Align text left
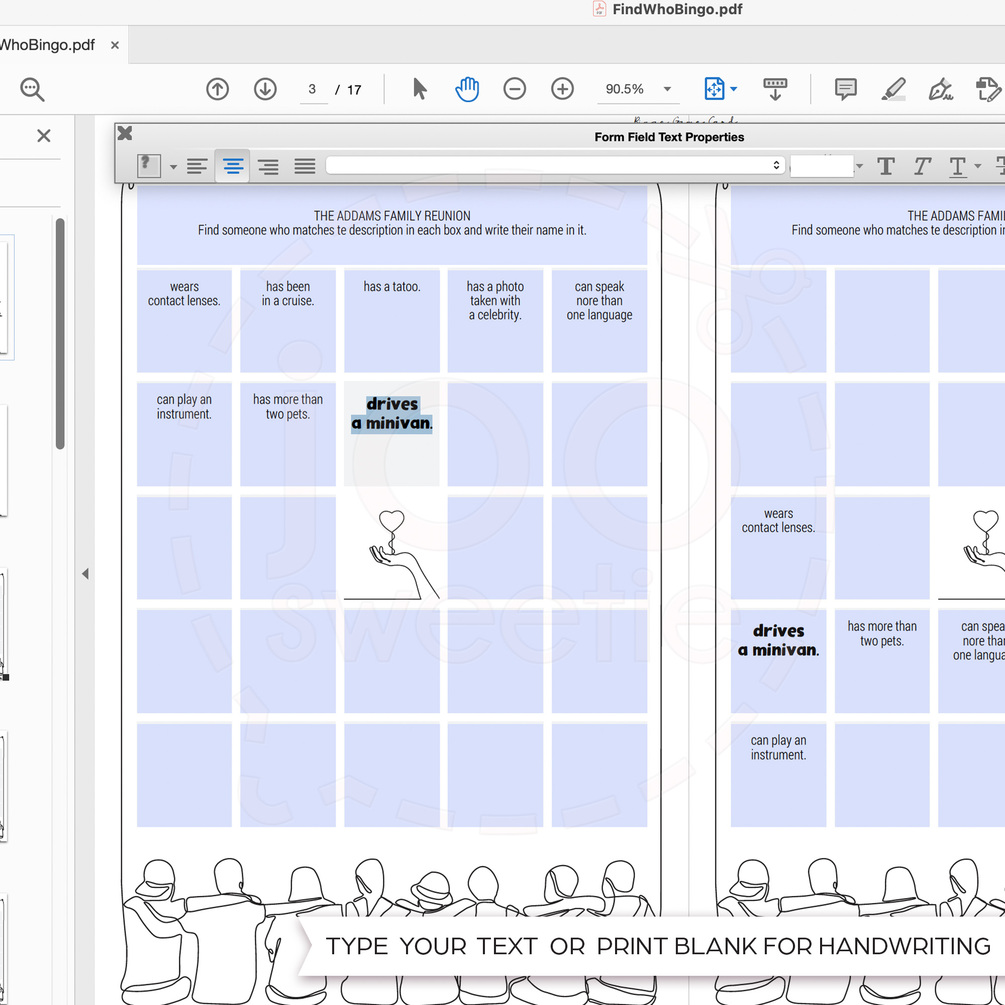The width and height of the screenshot is (1005, 1005). point(197,166)
